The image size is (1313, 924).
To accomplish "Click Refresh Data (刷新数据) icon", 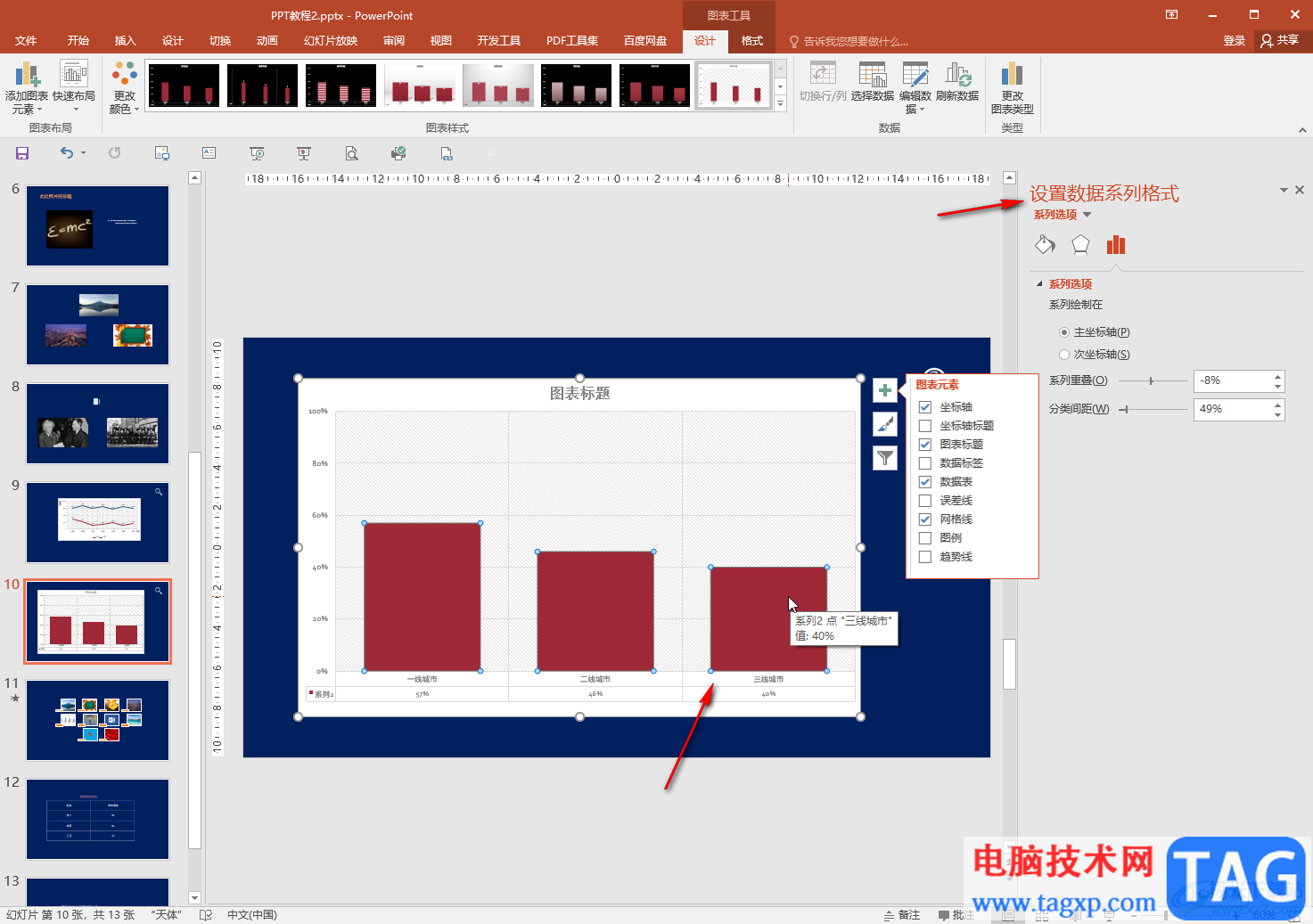I will click(x=957, y=82).
